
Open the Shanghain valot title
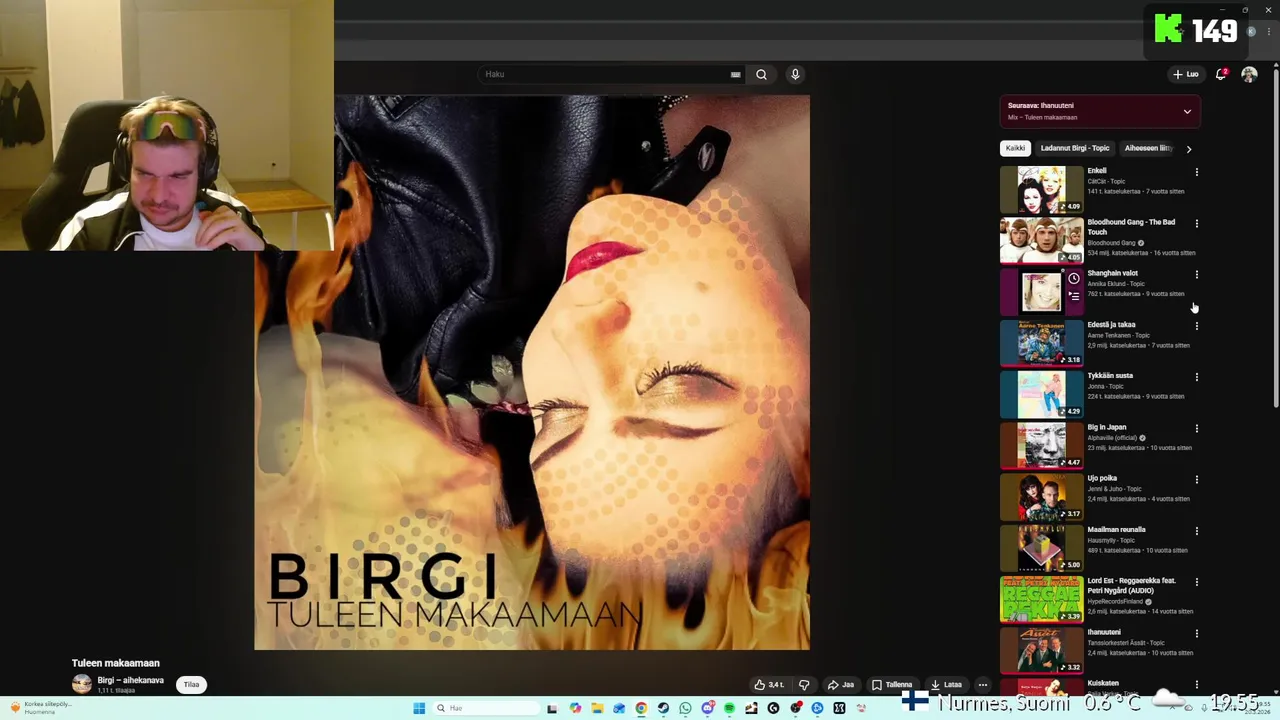pos(1112,273)
